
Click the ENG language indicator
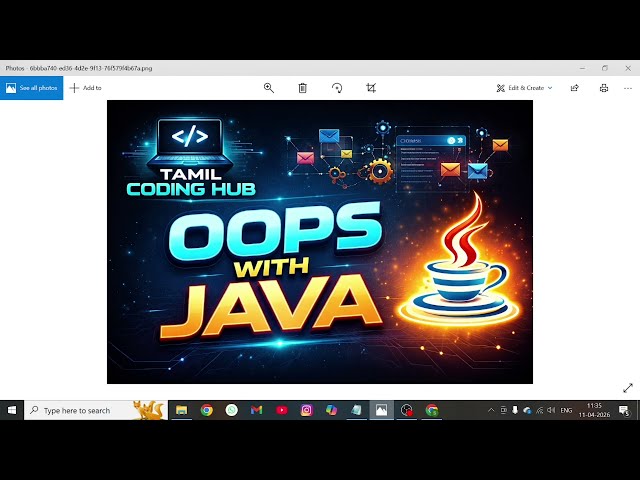click(566, 410)
